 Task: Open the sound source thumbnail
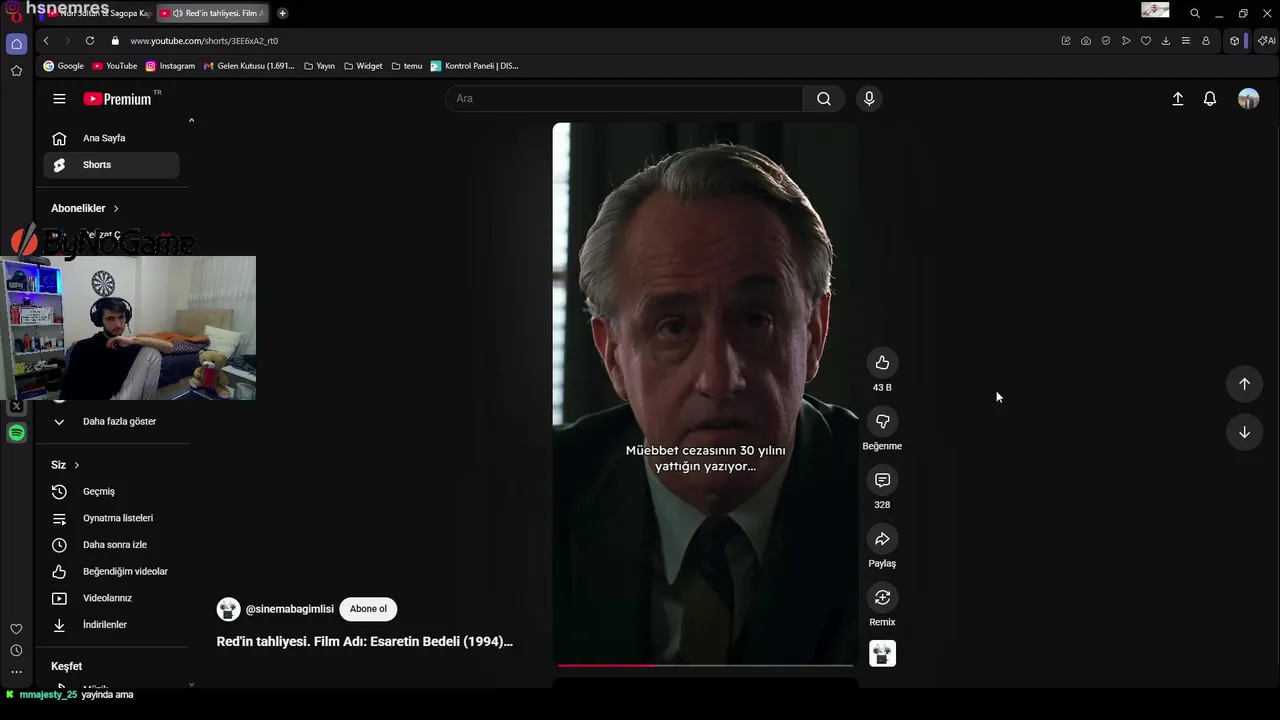click(x=882, y=654)
